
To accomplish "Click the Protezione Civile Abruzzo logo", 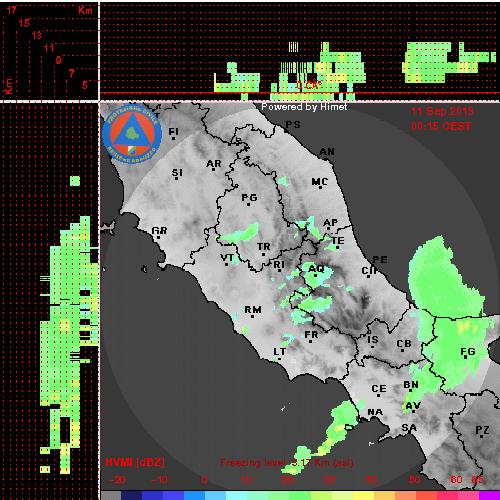I will (x=132, y=134).
